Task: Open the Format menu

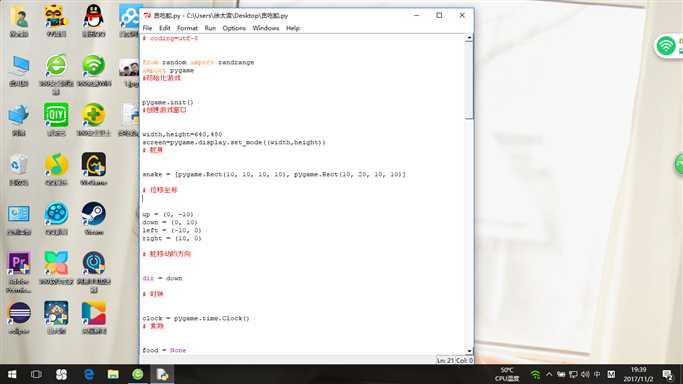Action: tap(187, 28)
